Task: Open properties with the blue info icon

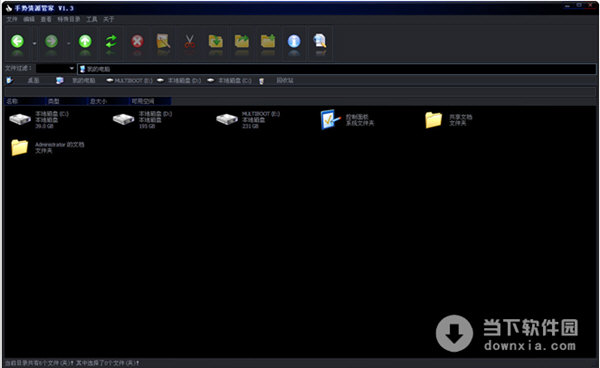Action: point(294,41)
